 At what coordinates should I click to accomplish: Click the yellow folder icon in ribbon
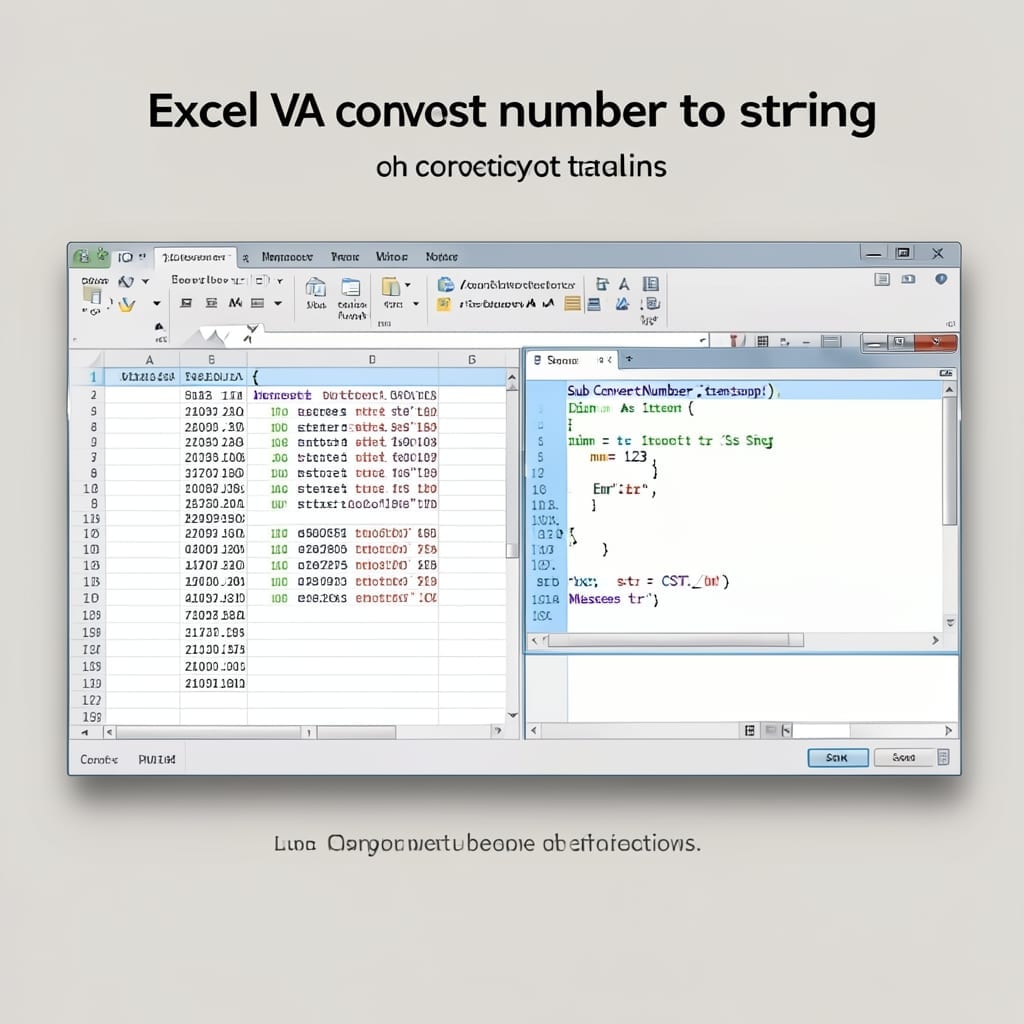[391, 286]
